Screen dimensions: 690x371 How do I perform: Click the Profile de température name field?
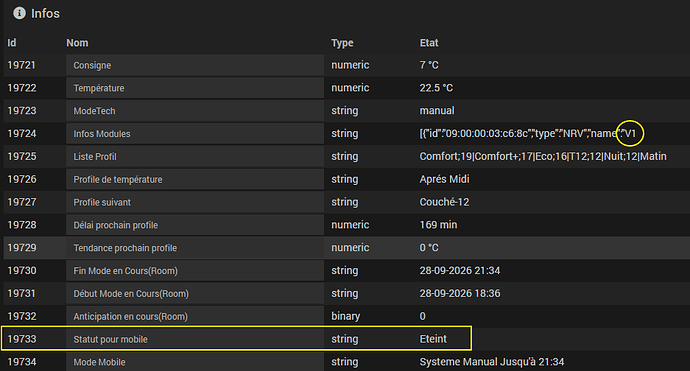[x=195, y=180]
